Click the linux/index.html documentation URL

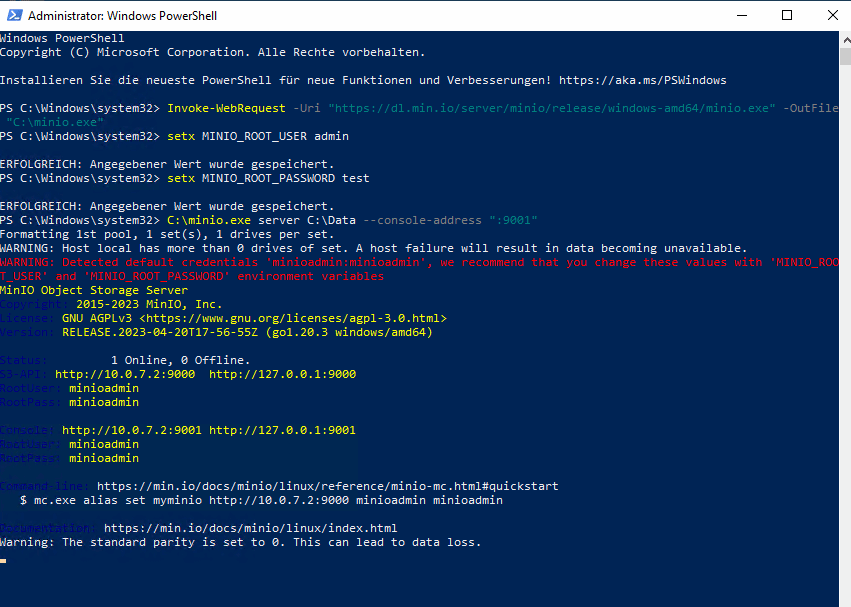click(250, 528)
